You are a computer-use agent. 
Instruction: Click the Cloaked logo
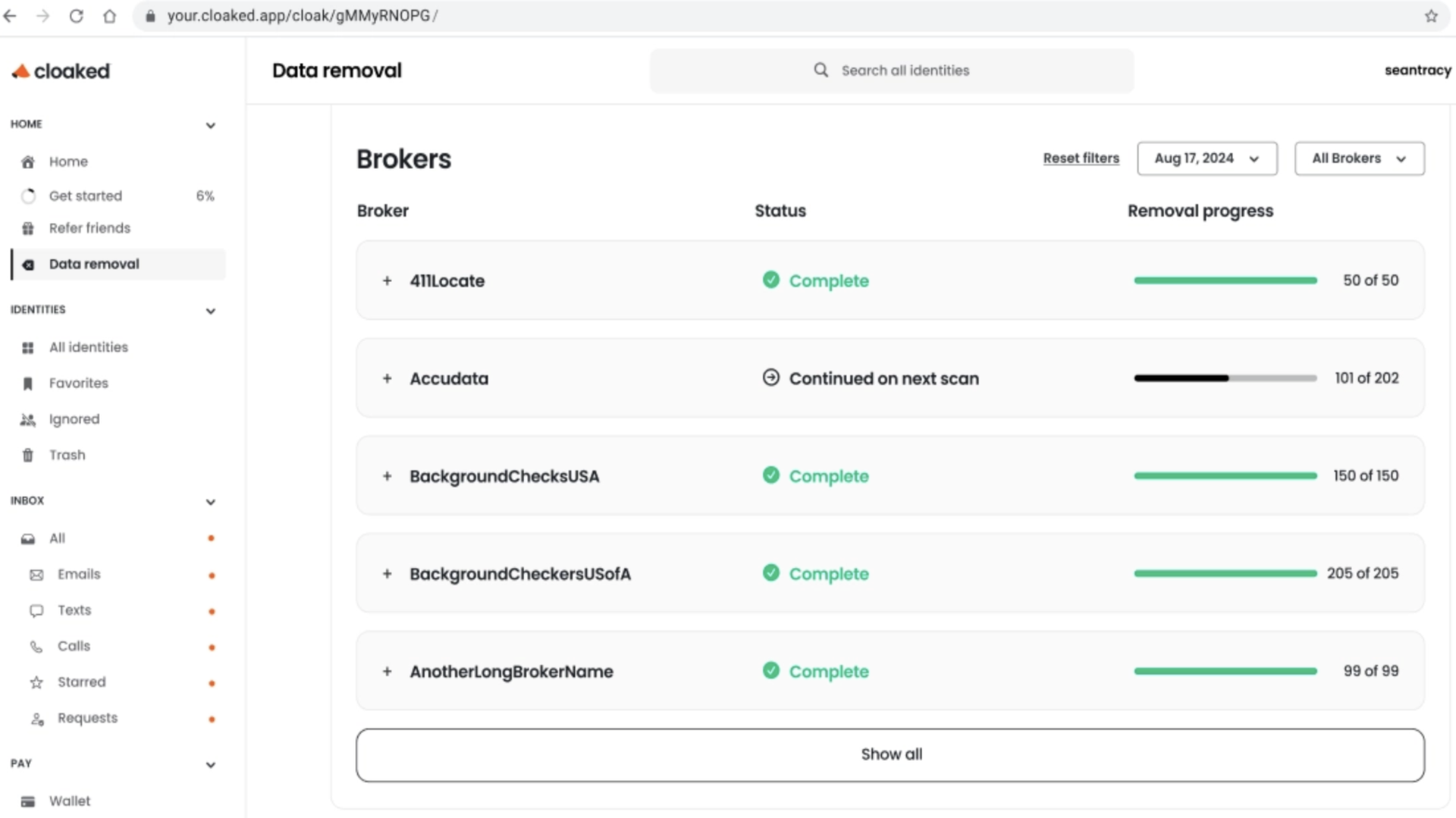[61, 71]
